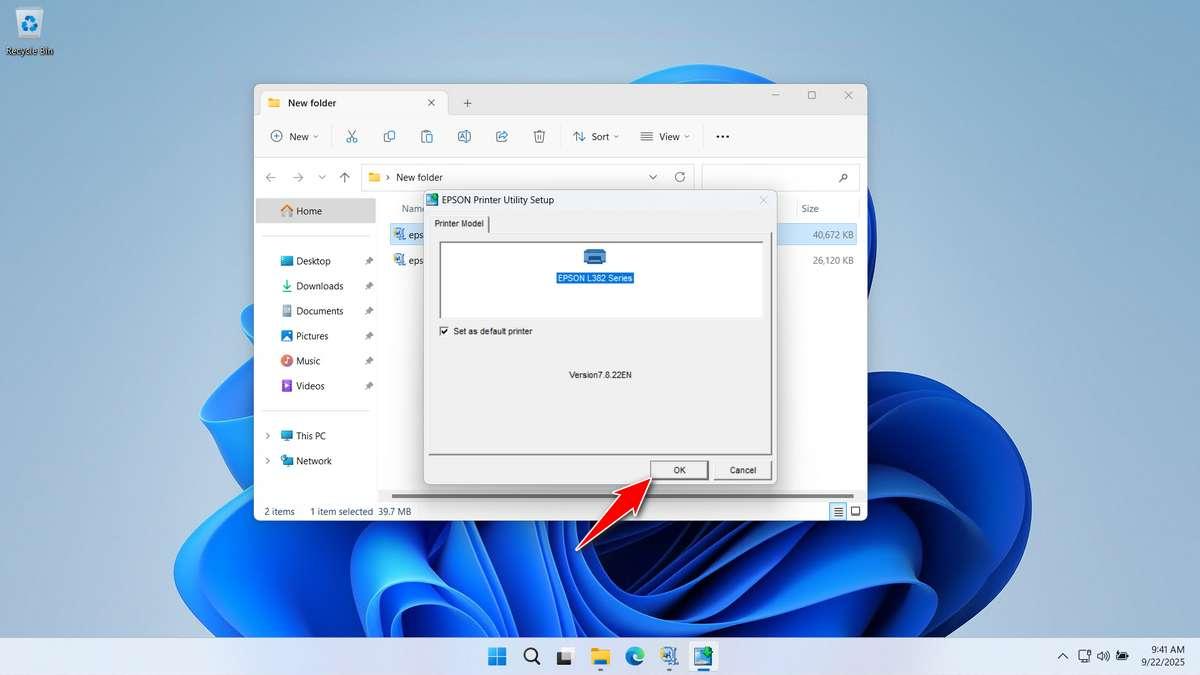
Task: Click the Share icon in the toolbar
Action: (501, 136)
